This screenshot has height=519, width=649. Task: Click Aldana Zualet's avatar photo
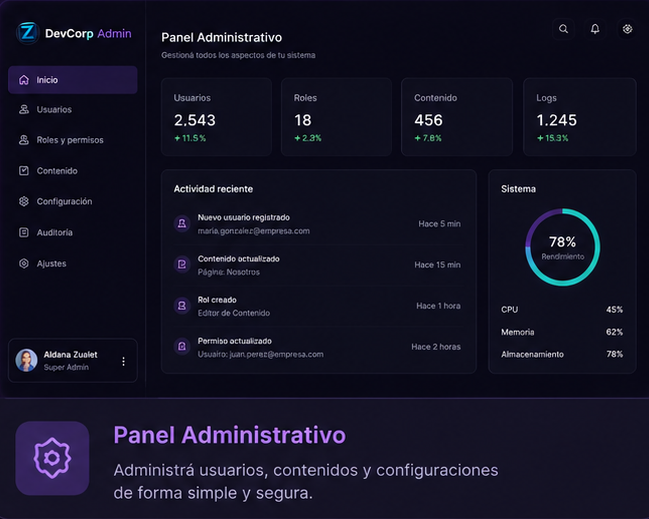point(26,360)
